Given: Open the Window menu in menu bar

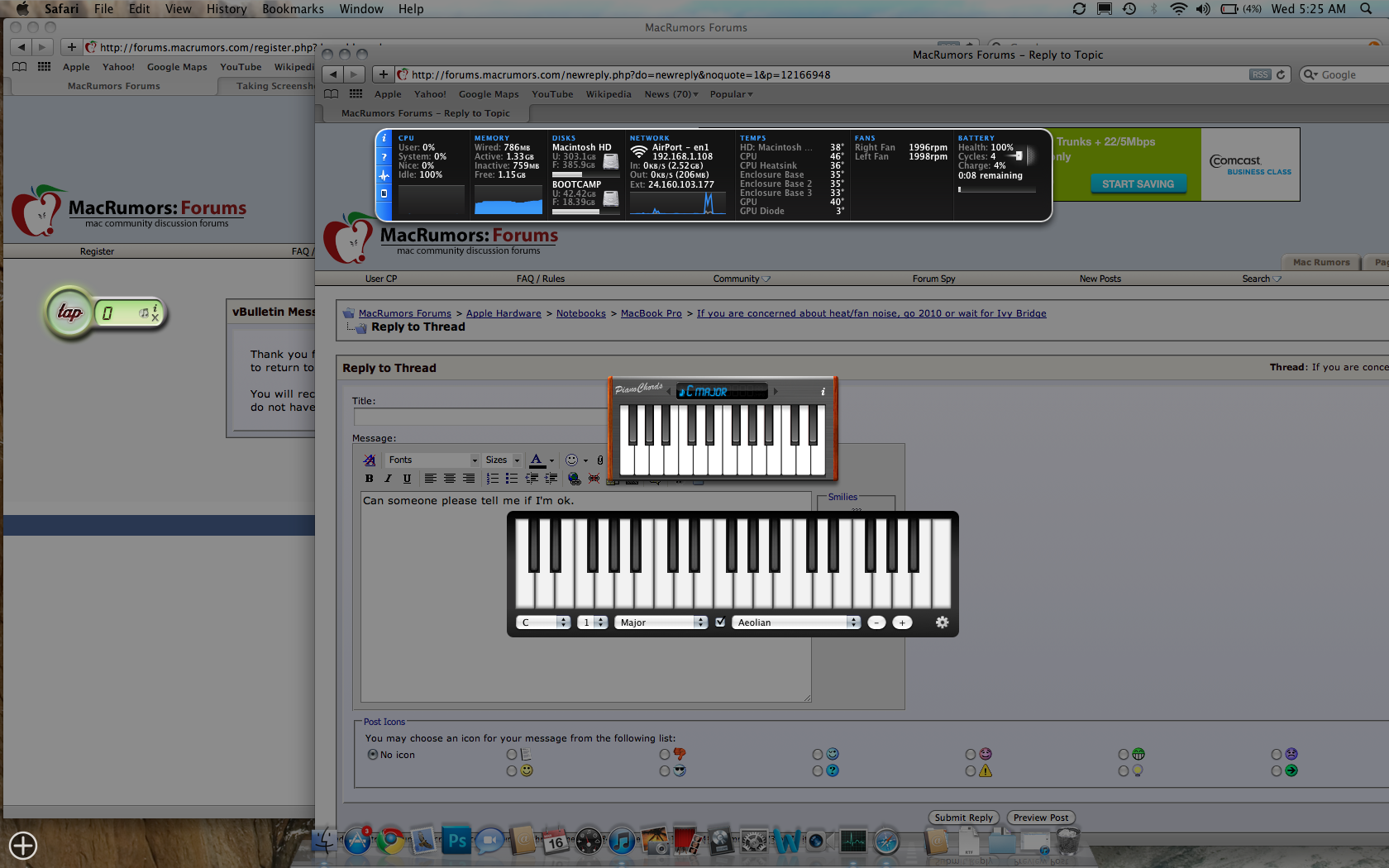Looking at the screenshot, I should click(361, 9).
